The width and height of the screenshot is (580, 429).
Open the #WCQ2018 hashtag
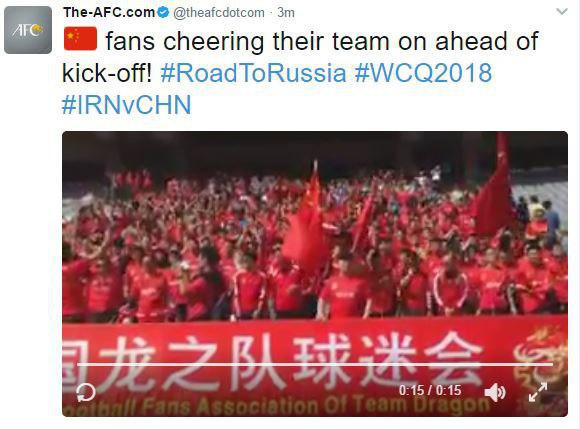424,72
